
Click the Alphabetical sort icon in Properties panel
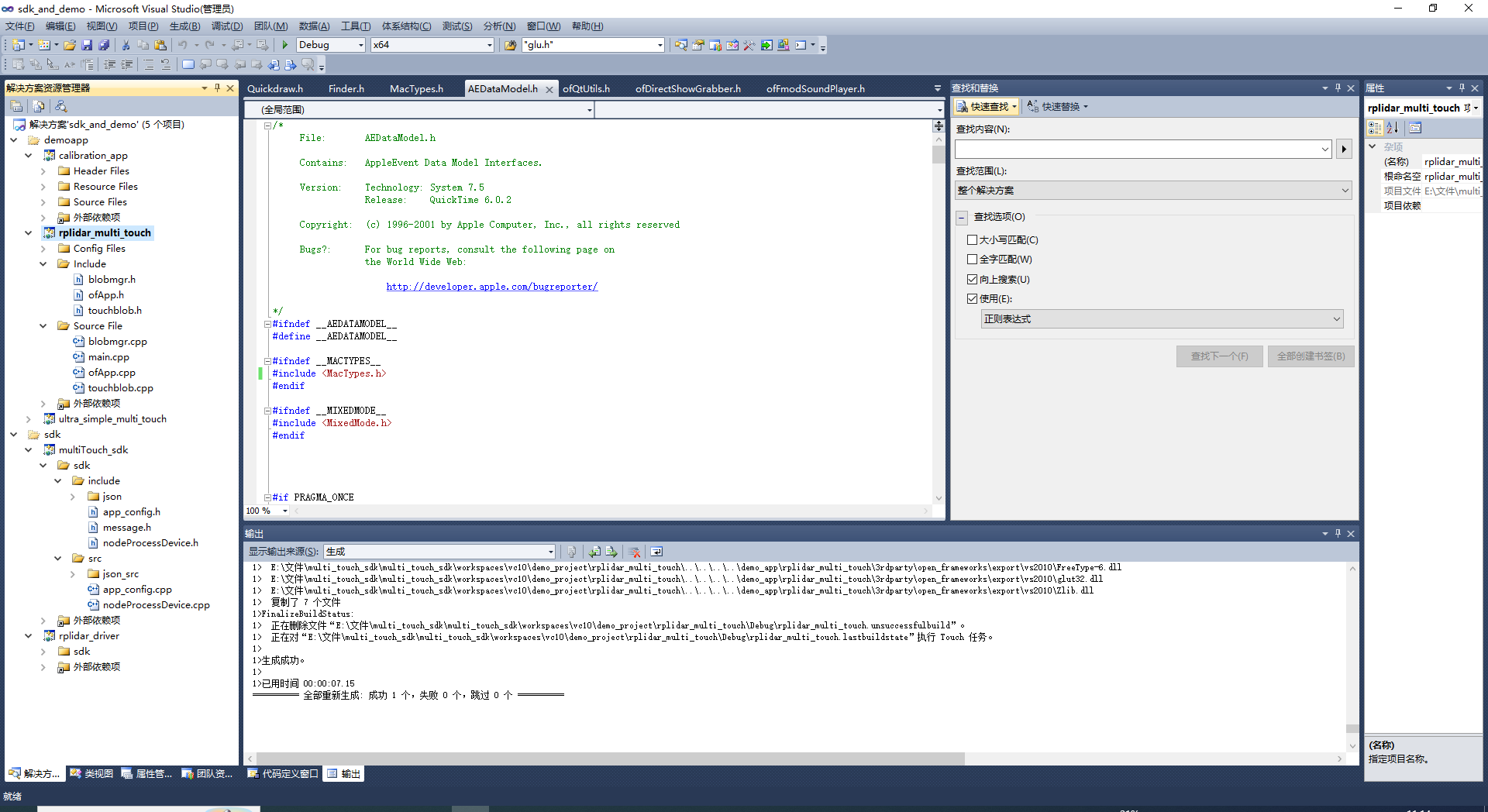point(1393,128)
